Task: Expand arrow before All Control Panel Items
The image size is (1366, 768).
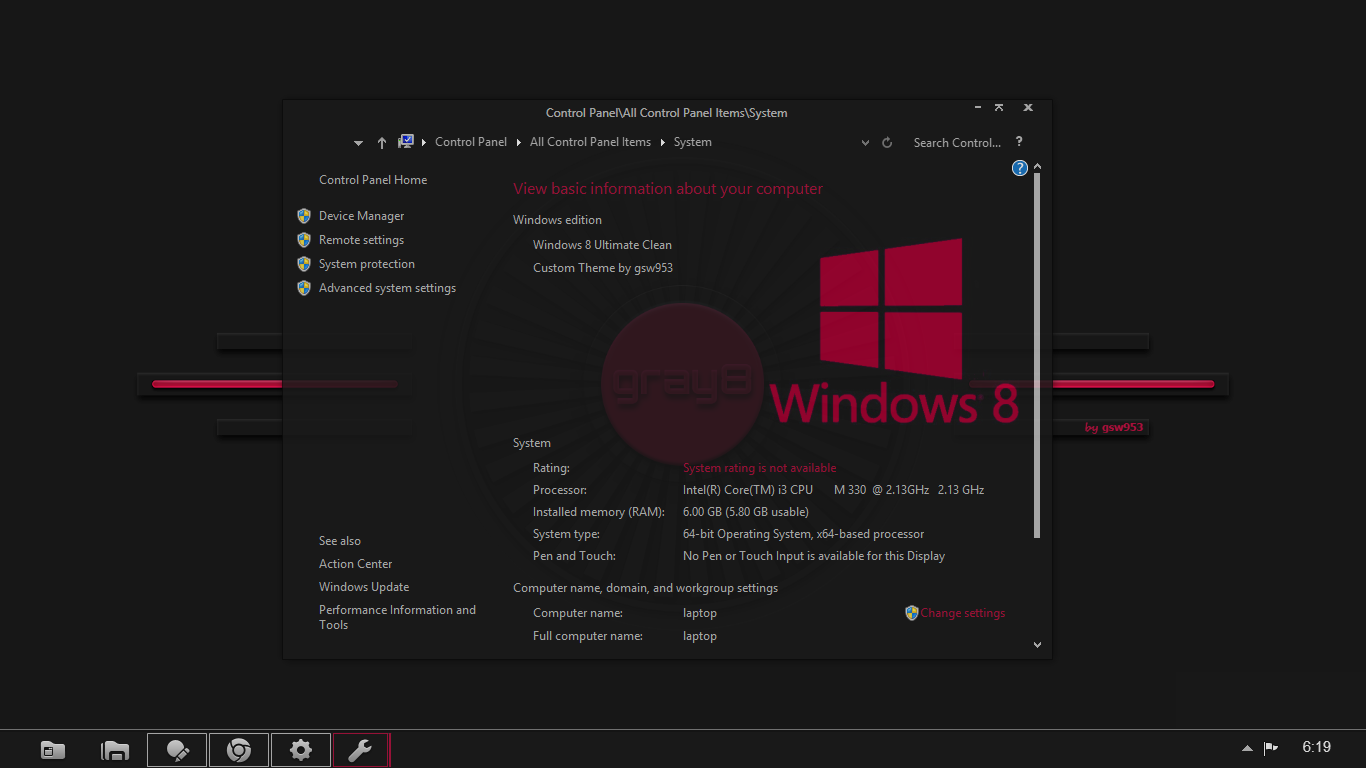Action: click(519, 142)
